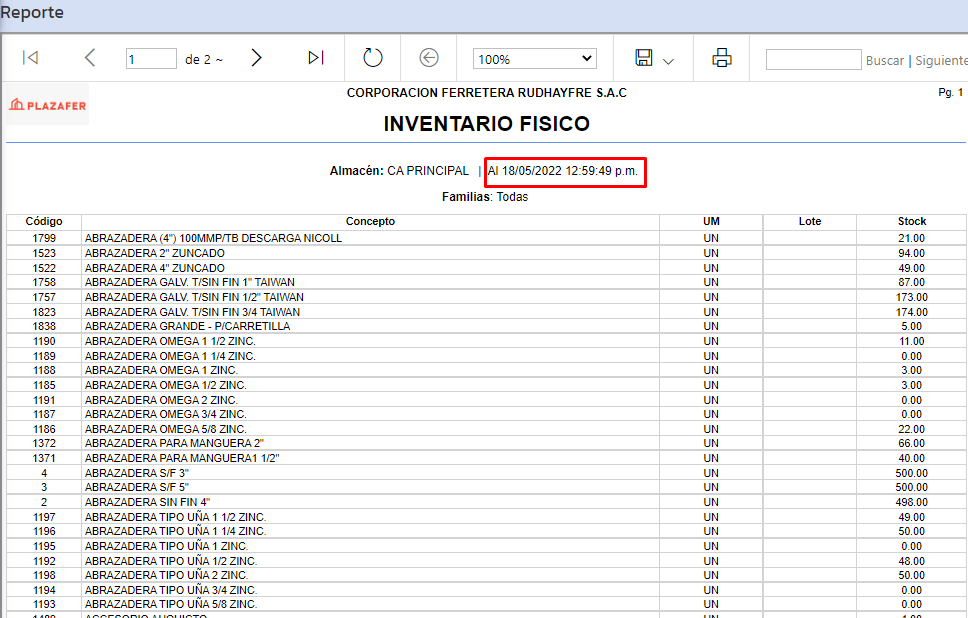Click the Stock column header

(x=912, y=221)
